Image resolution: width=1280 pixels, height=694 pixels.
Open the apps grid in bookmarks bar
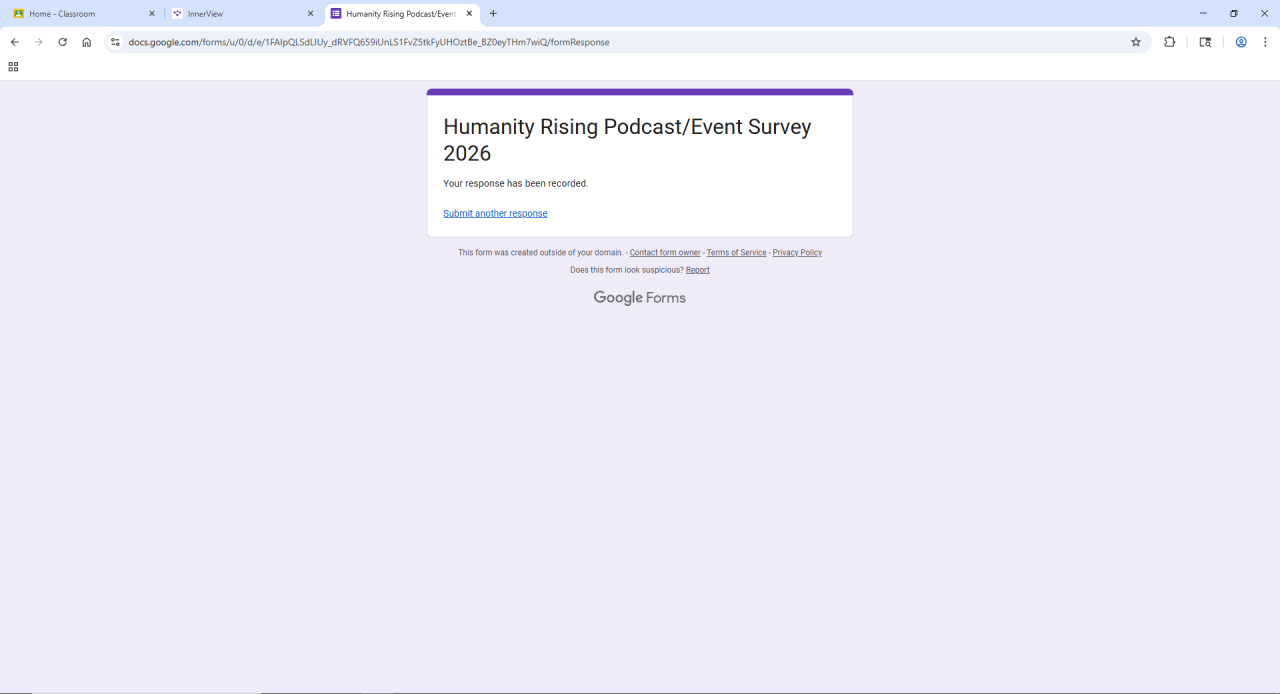13,67
